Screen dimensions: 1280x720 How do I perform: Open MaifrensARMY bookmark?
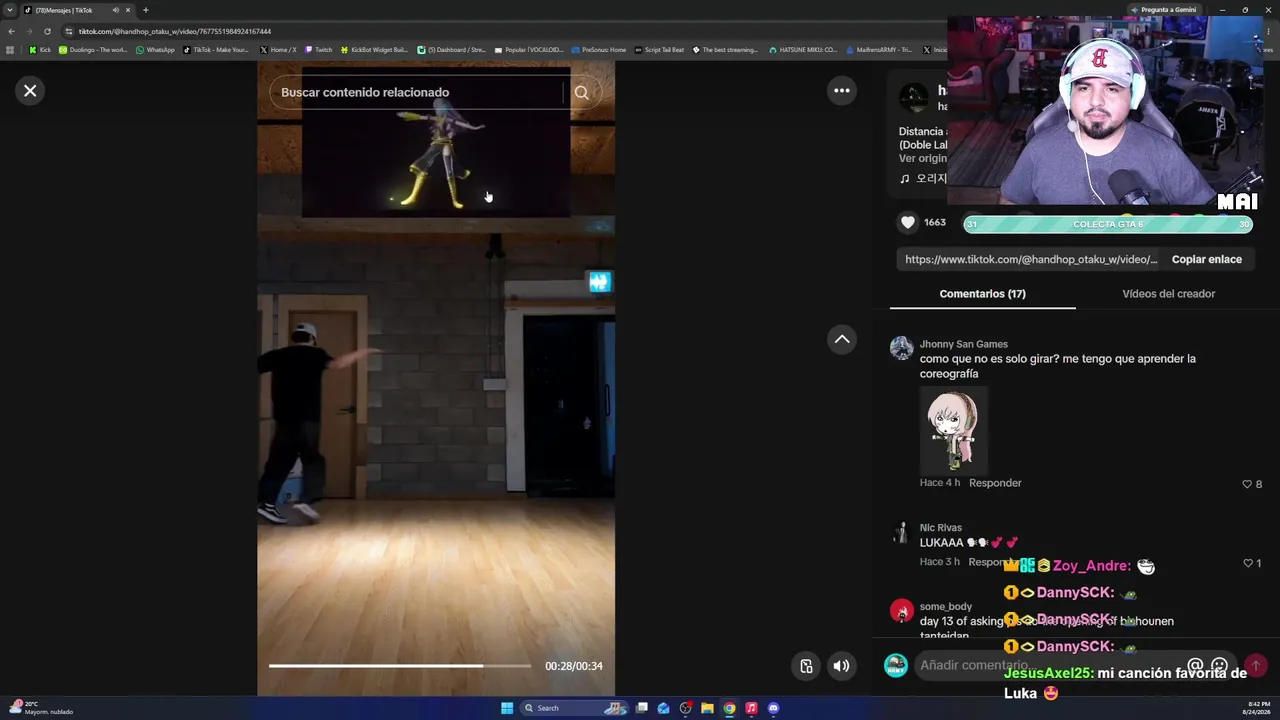(879, 49)
